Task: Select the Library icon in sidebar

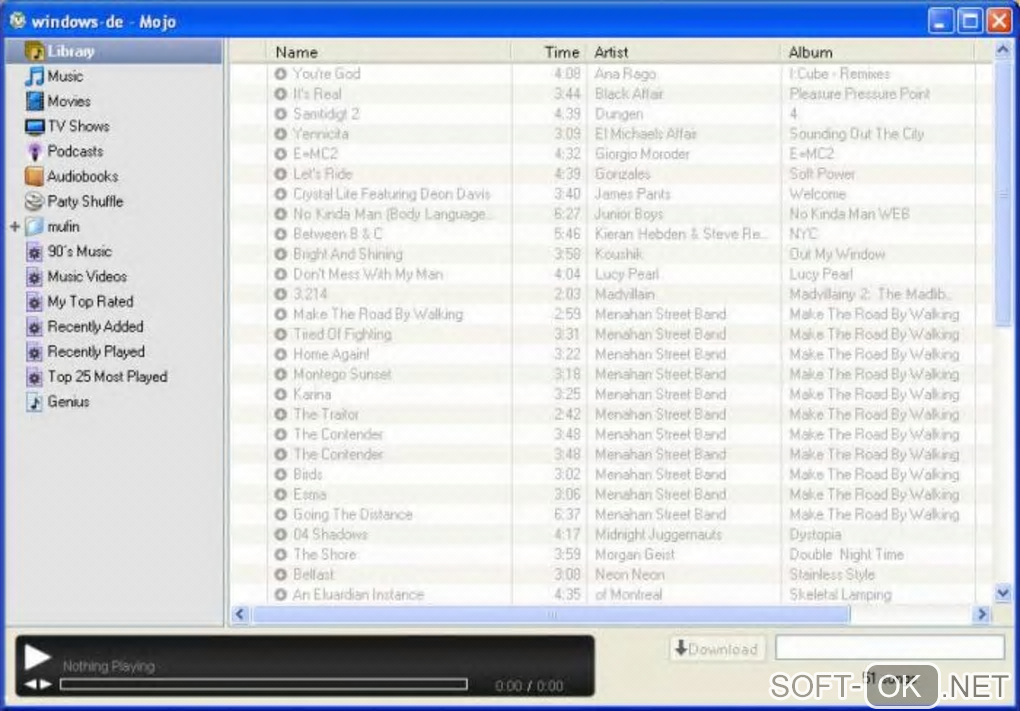Action: click(34, 51)
